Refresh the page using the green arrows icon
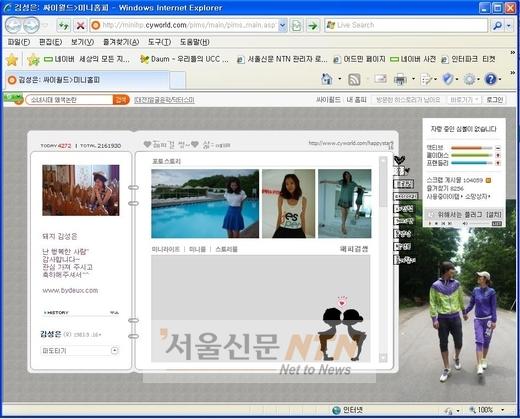 (63, 25)
